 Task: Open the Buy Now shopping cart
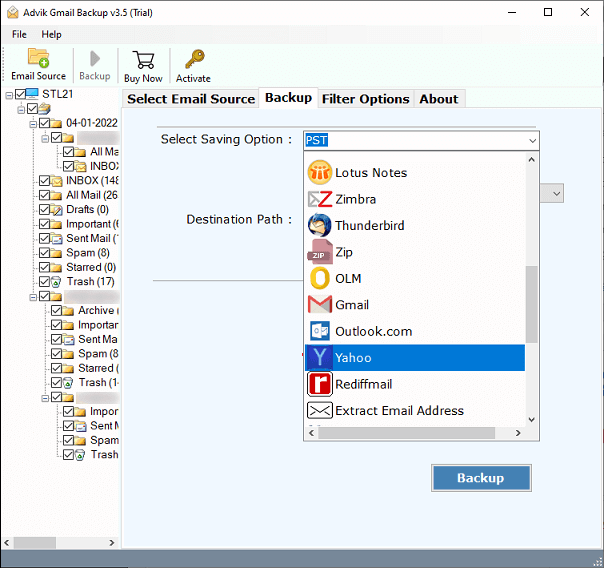(x=143, y=60)
